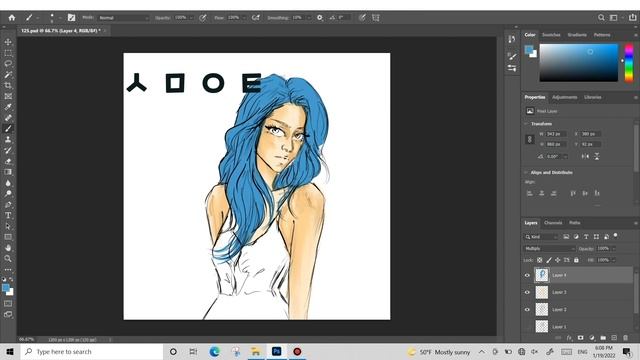Open the Smoothing value dropdown
The height and width of the screenshot is (360, 640).
309,18
